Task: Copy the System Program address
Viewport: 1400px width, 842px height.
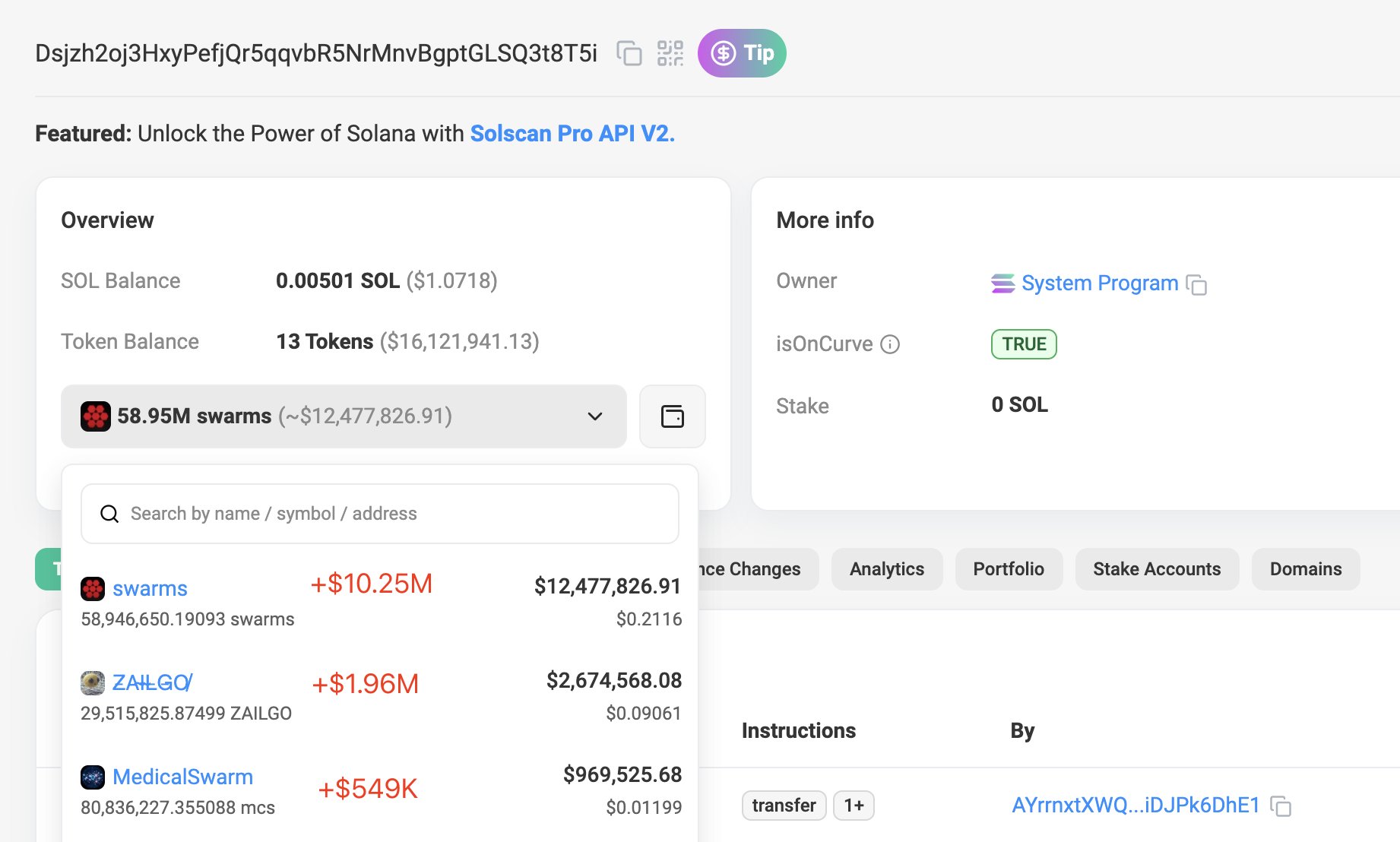Action: point(1197,286)
